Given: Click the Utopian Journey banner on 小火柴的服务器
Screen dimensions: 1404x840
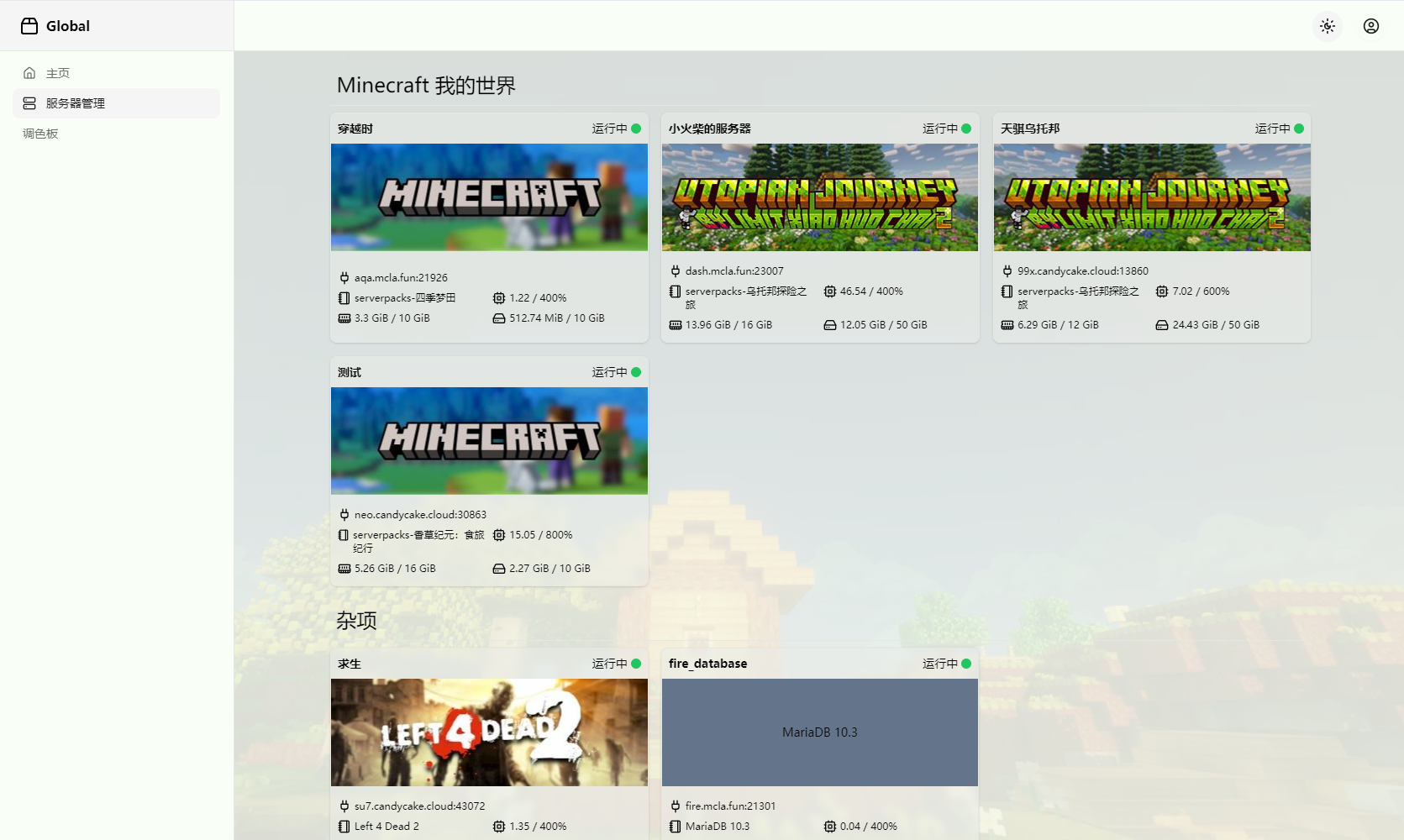Looking at the screenshot, I should pyautogui.click(x=820, y=197).
